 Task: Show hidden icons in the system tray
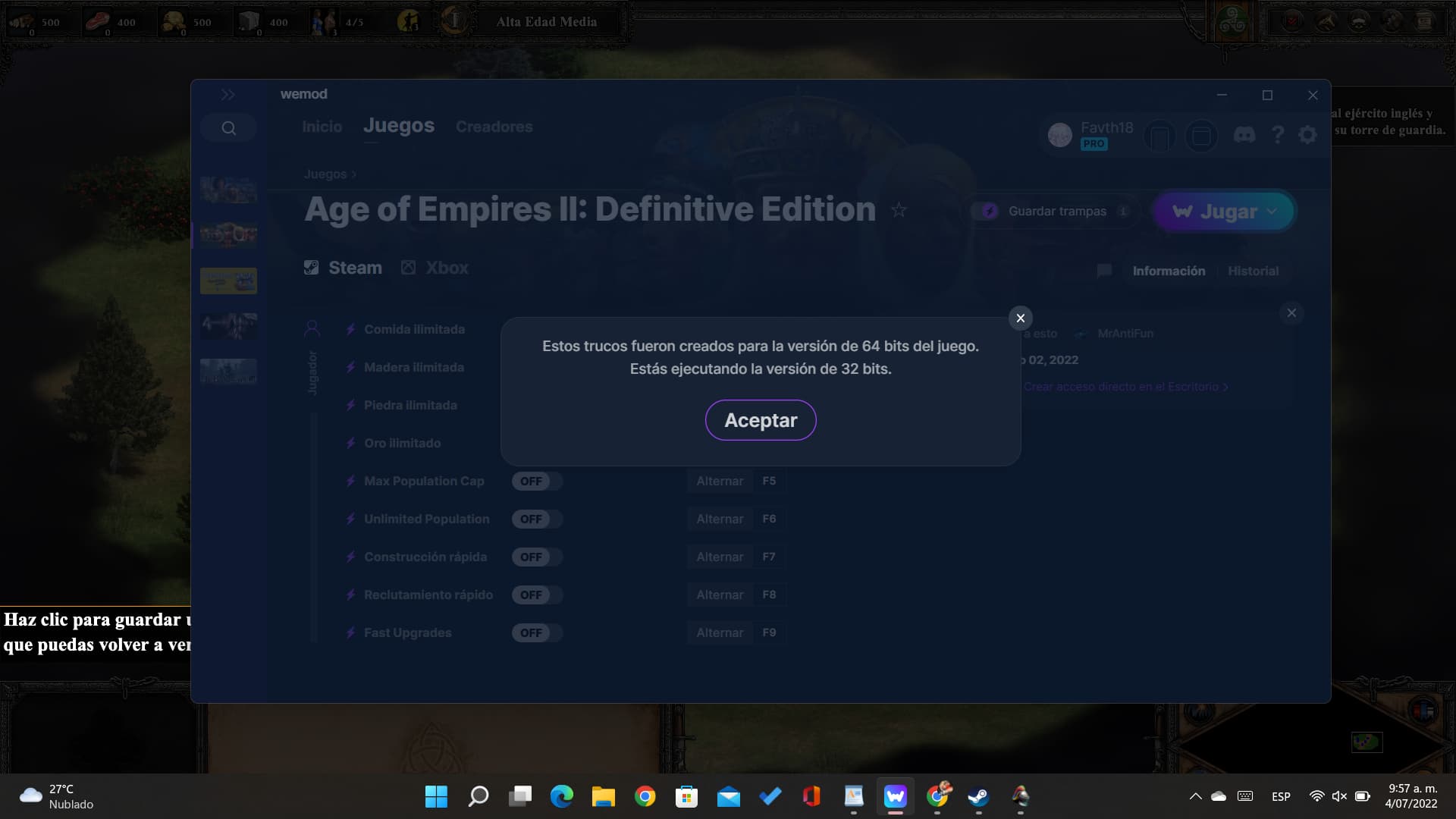pyautogui.click(x=1196, y=797)
